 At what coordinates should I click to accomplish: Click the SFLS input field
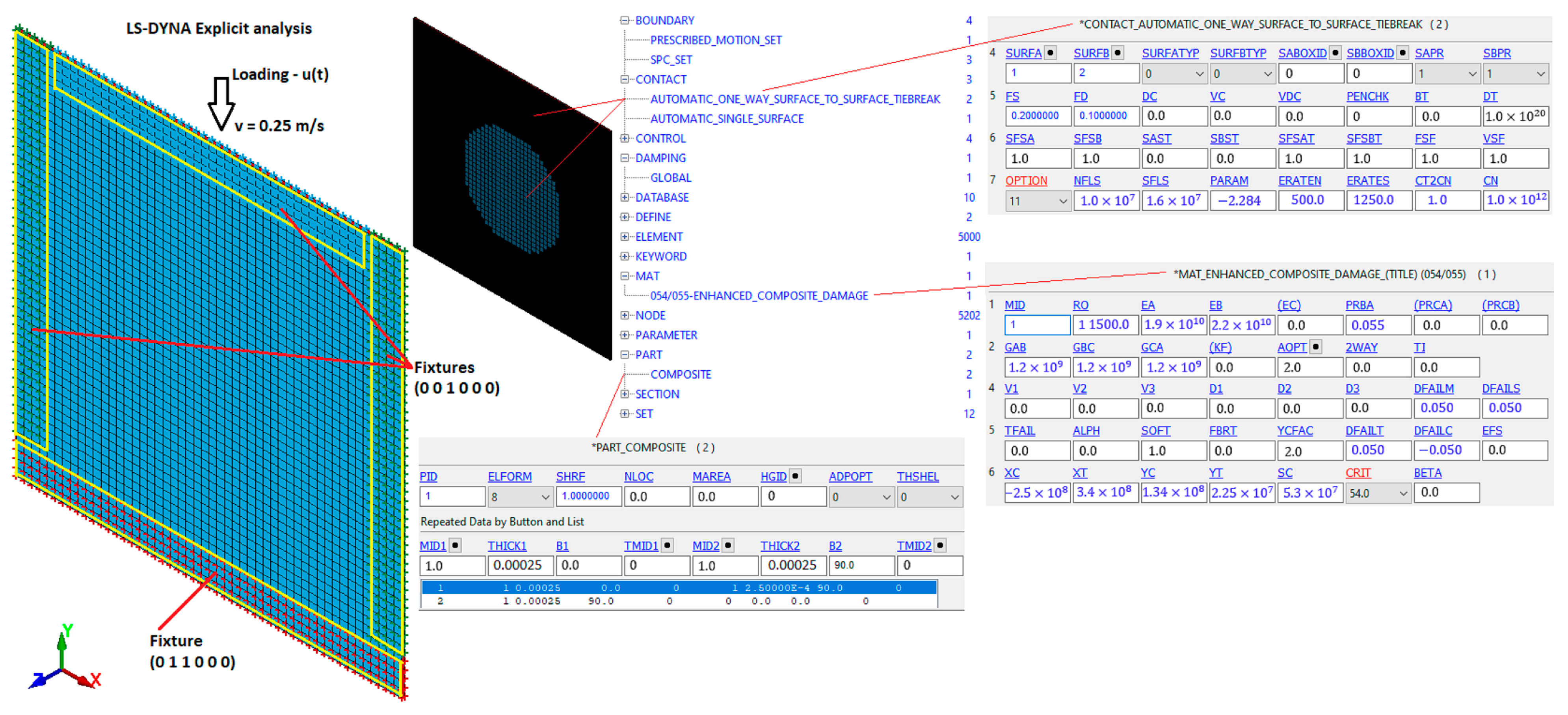pos(1174,201)
